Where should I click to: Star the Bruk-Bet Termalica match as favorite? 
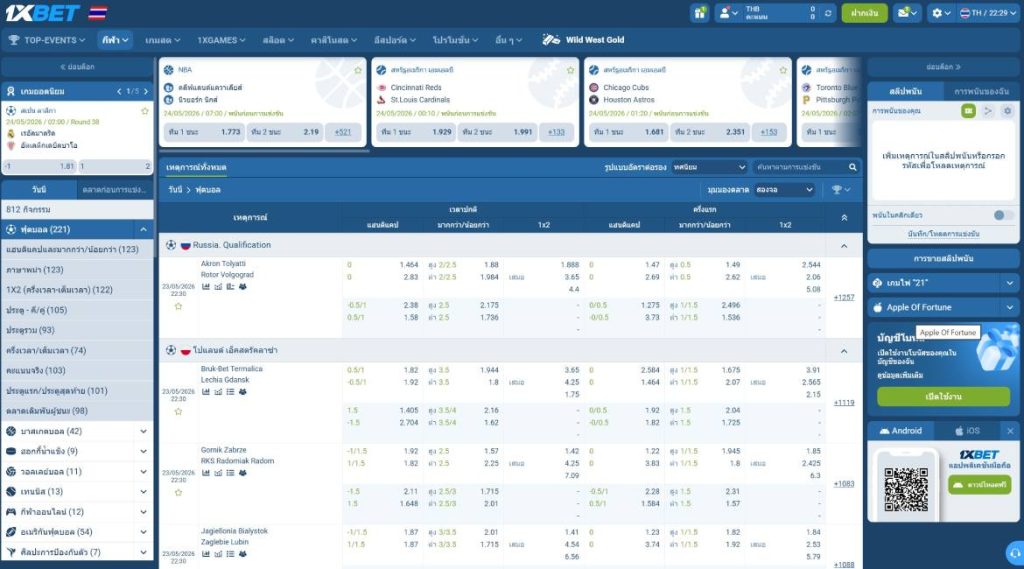pos(178,412)
